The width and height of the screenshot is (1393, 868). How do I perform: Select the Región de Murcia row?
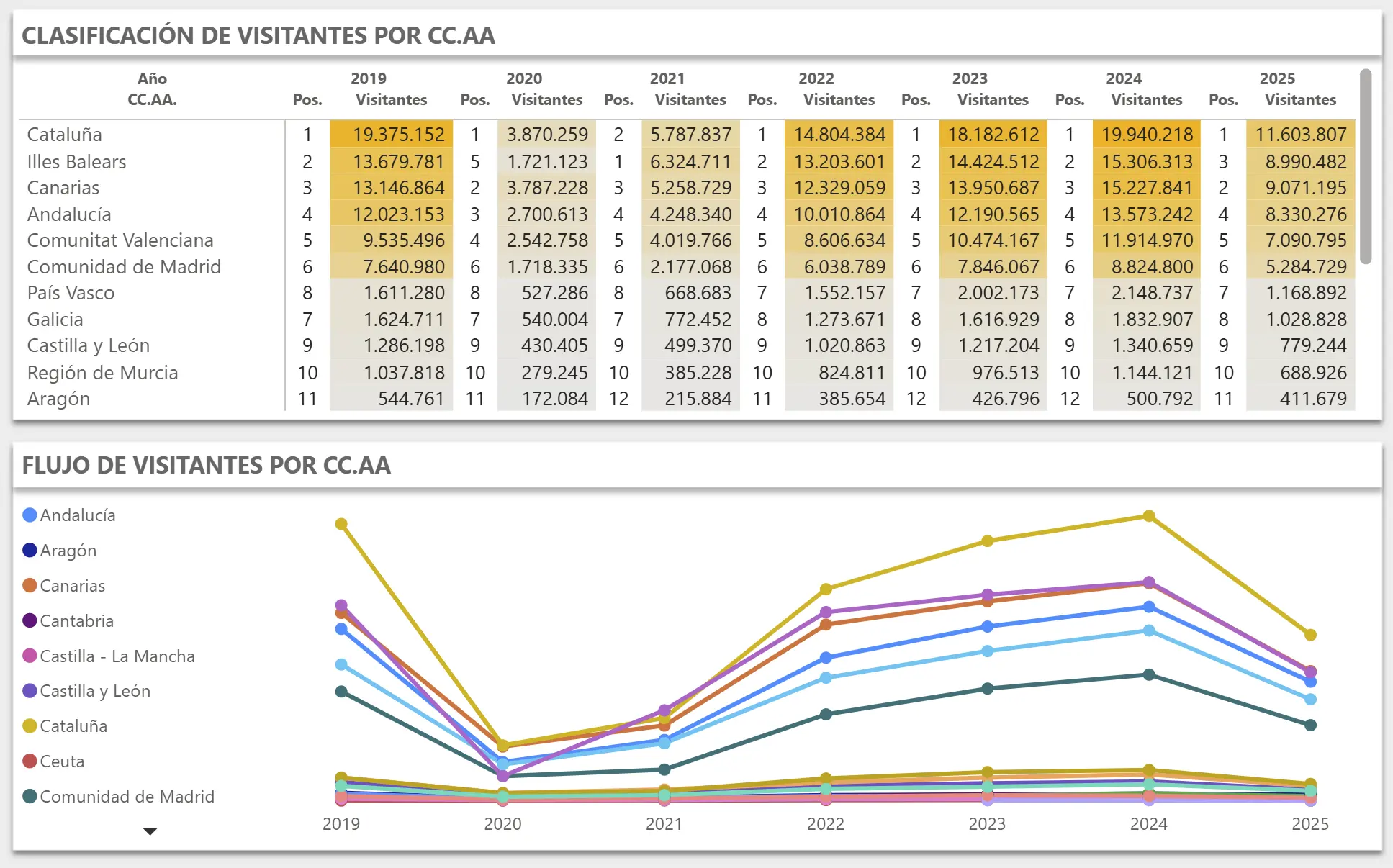coord(102,373)
